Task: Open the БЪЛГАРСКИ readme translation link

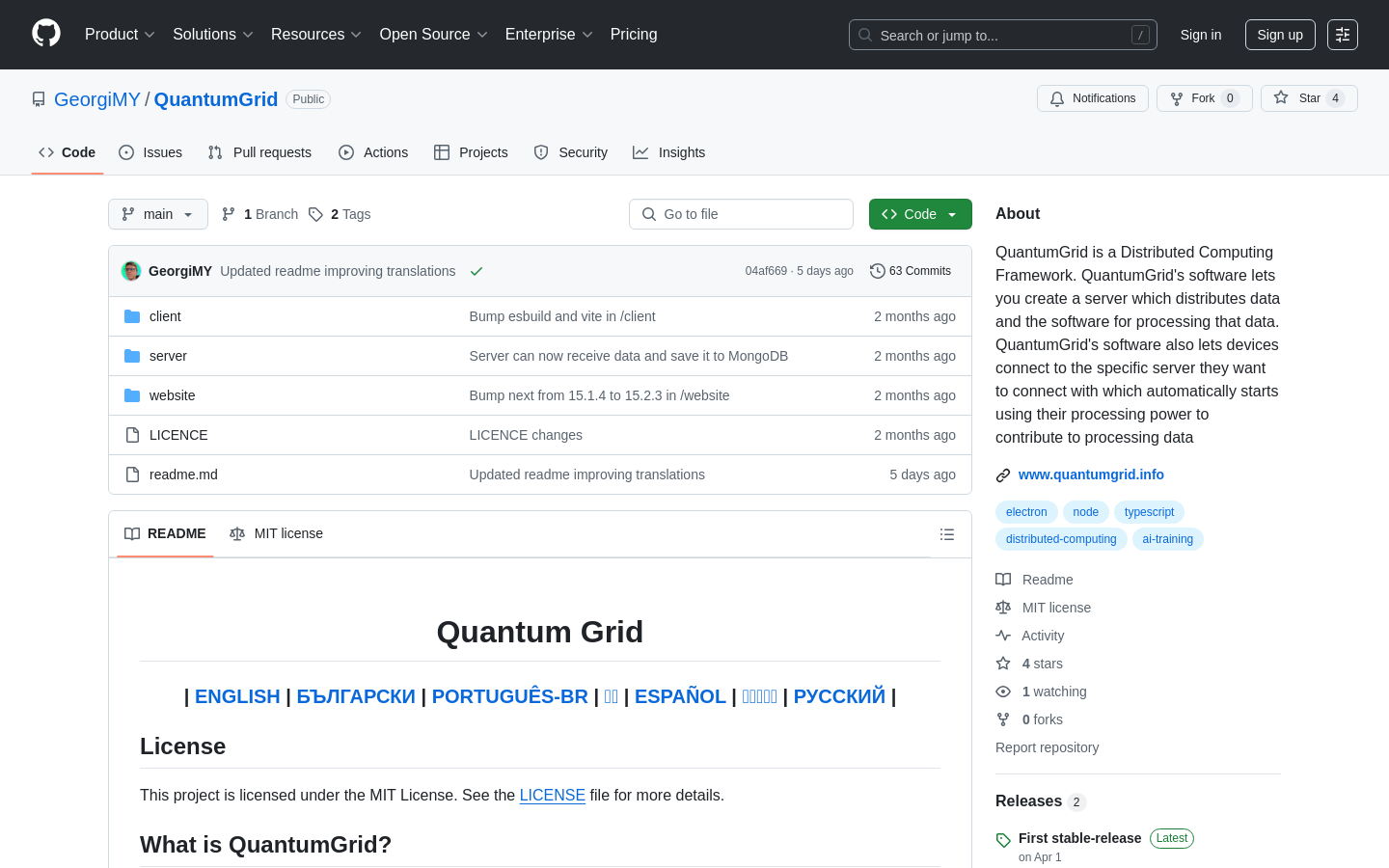Action: click(356, 696)
